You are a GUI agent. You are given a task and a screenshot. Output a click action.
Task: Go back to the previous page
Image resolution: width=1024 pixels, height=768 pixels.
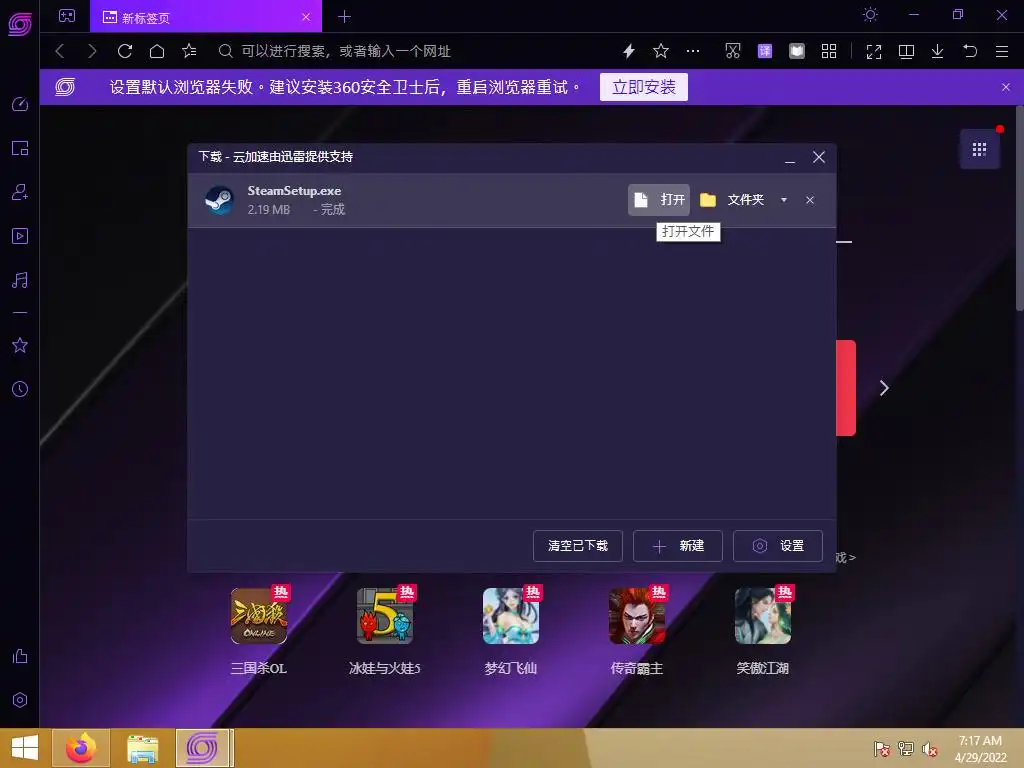tap(60, 51)
